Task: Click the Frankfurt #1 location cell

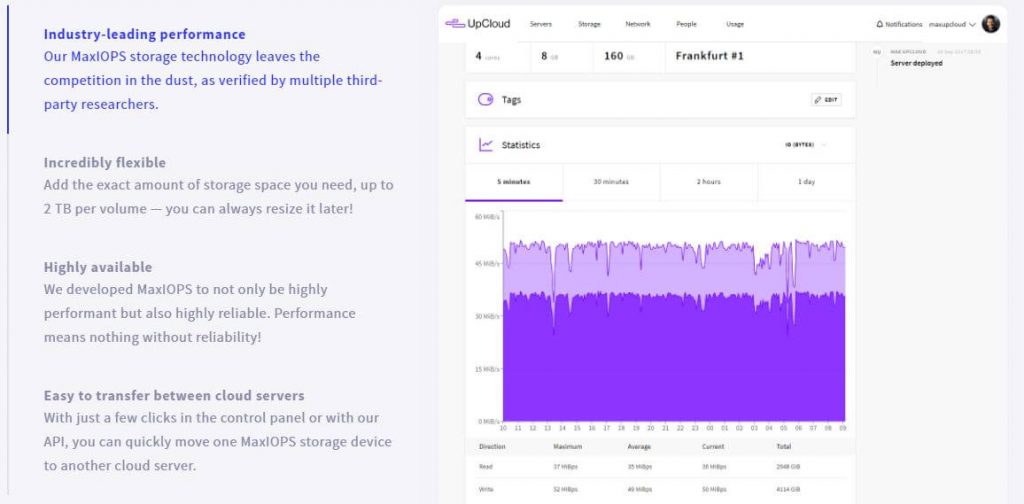Action: (710, 56)
